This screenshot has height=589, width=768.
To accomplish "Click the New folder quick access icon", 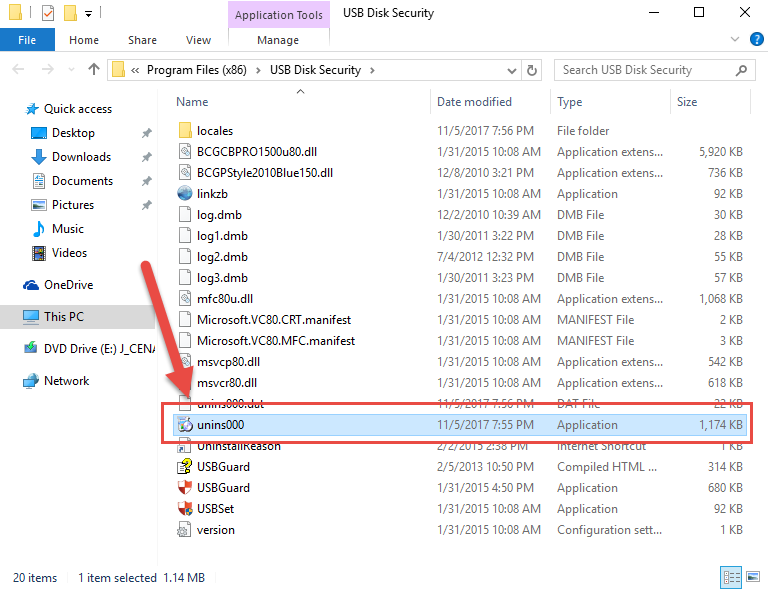I will [x=71, y=13].
